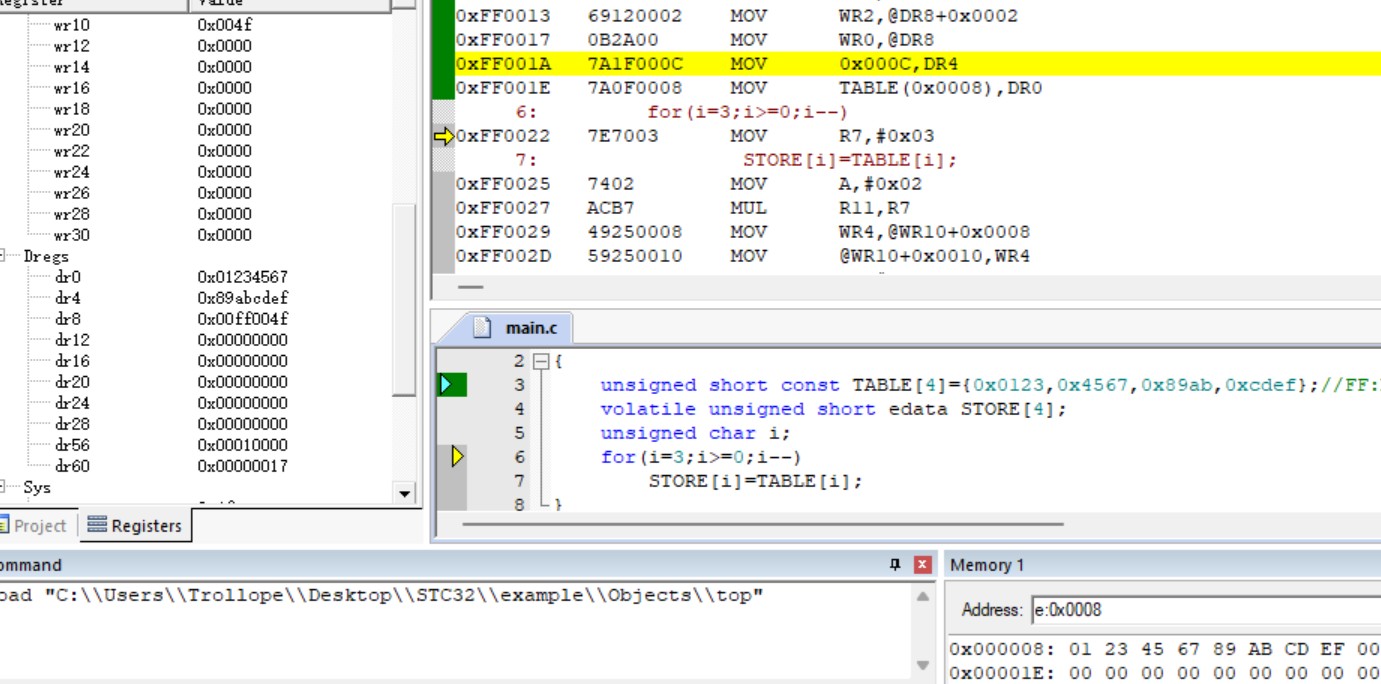Select the wr12 register row
This screenshot has height=684, width=1381.
point(196,46)
